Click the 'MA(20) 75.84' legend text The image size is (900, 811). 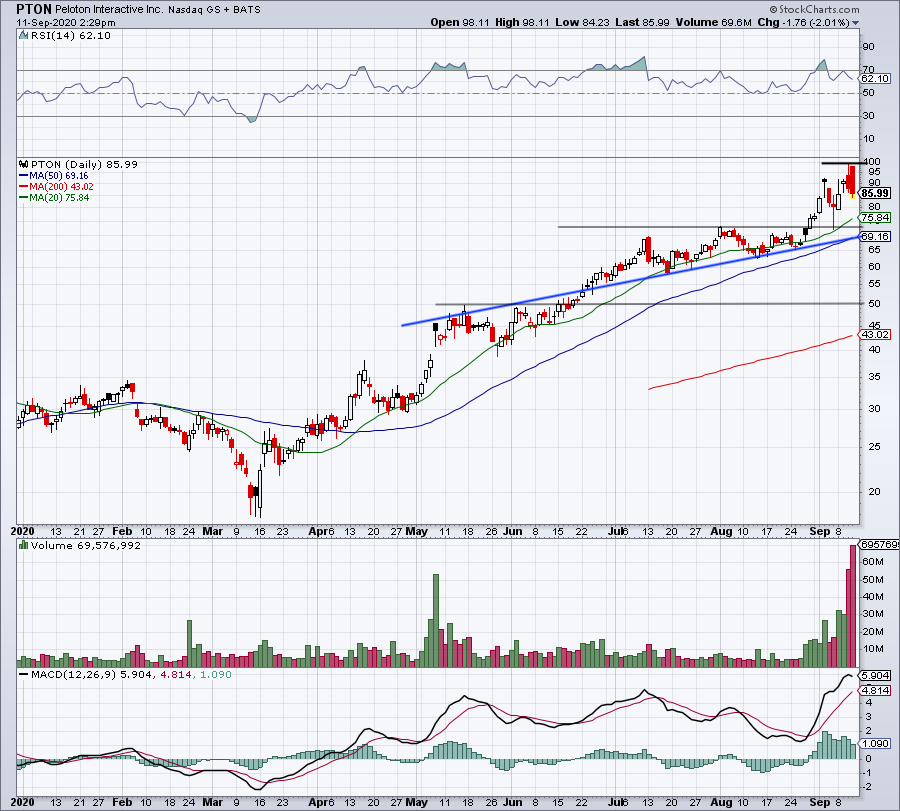[59, 197]
